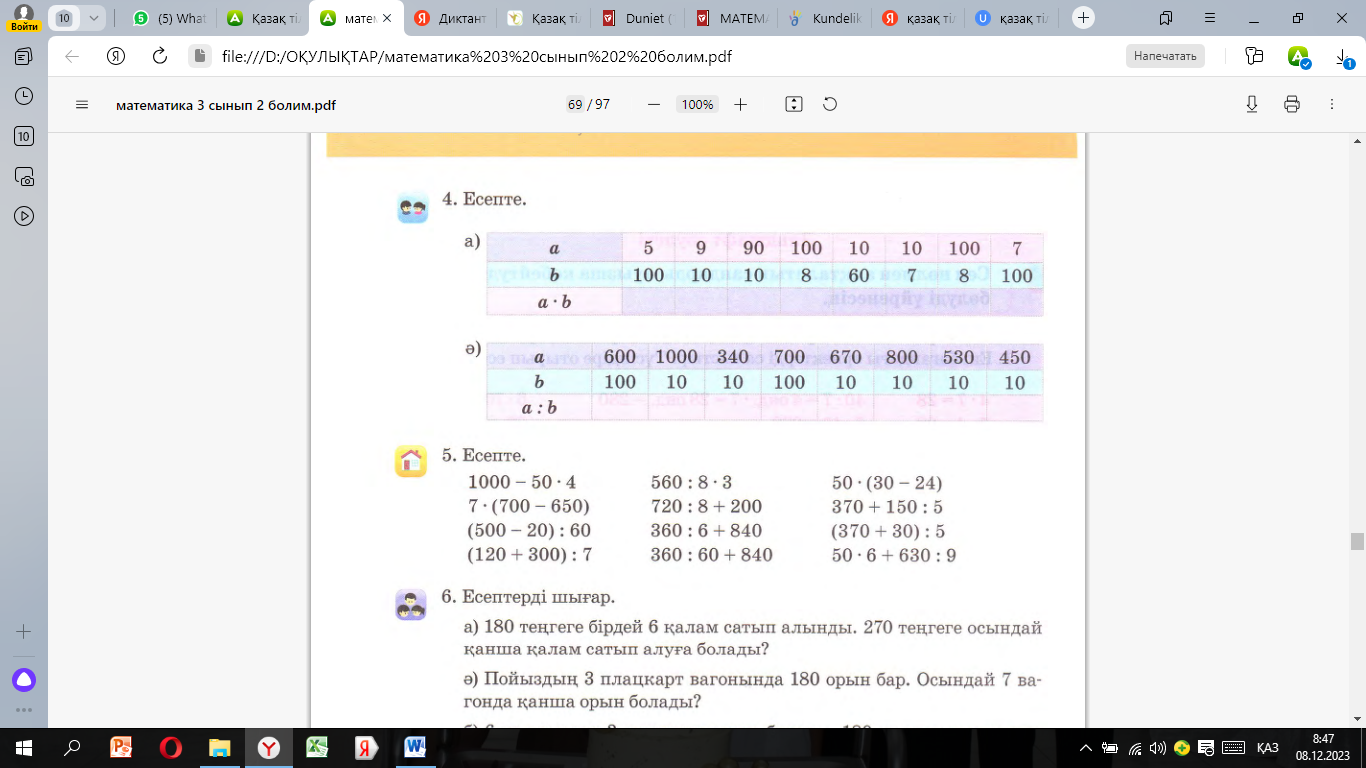Open the collections icon next to Напечатать
1366x768 pixels.
[x=1254, y=56]
